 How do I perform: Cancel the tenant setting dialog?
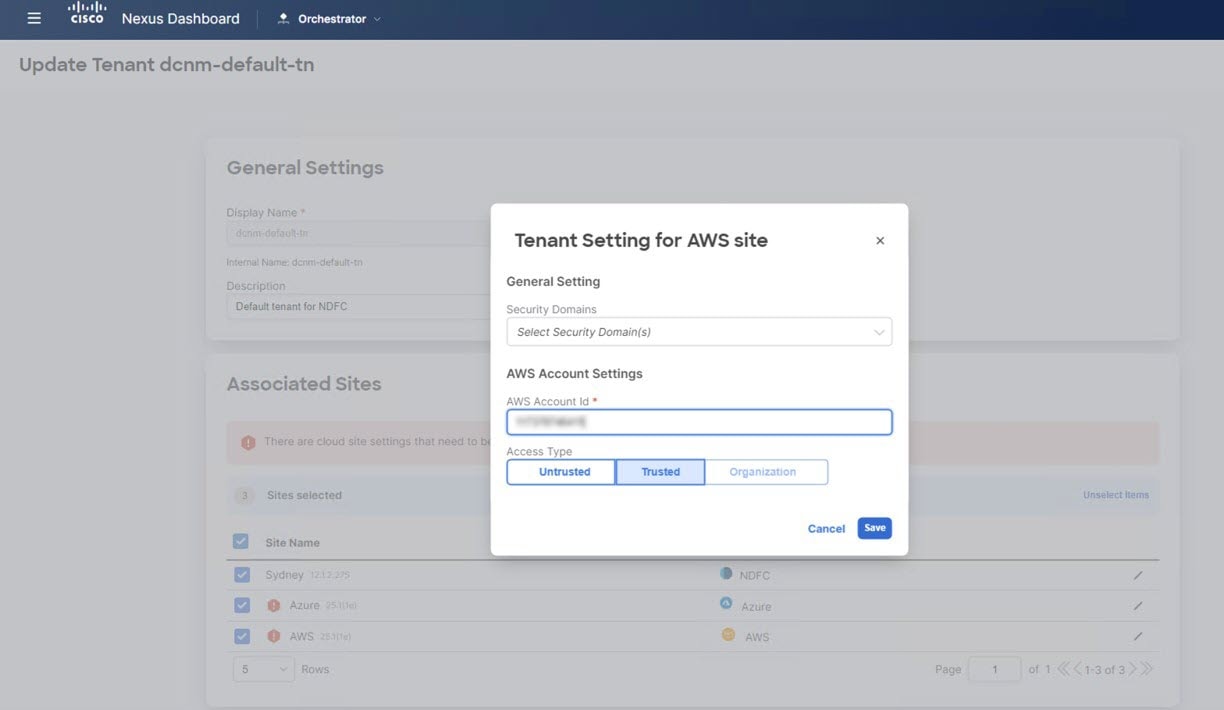pos(826,529)
